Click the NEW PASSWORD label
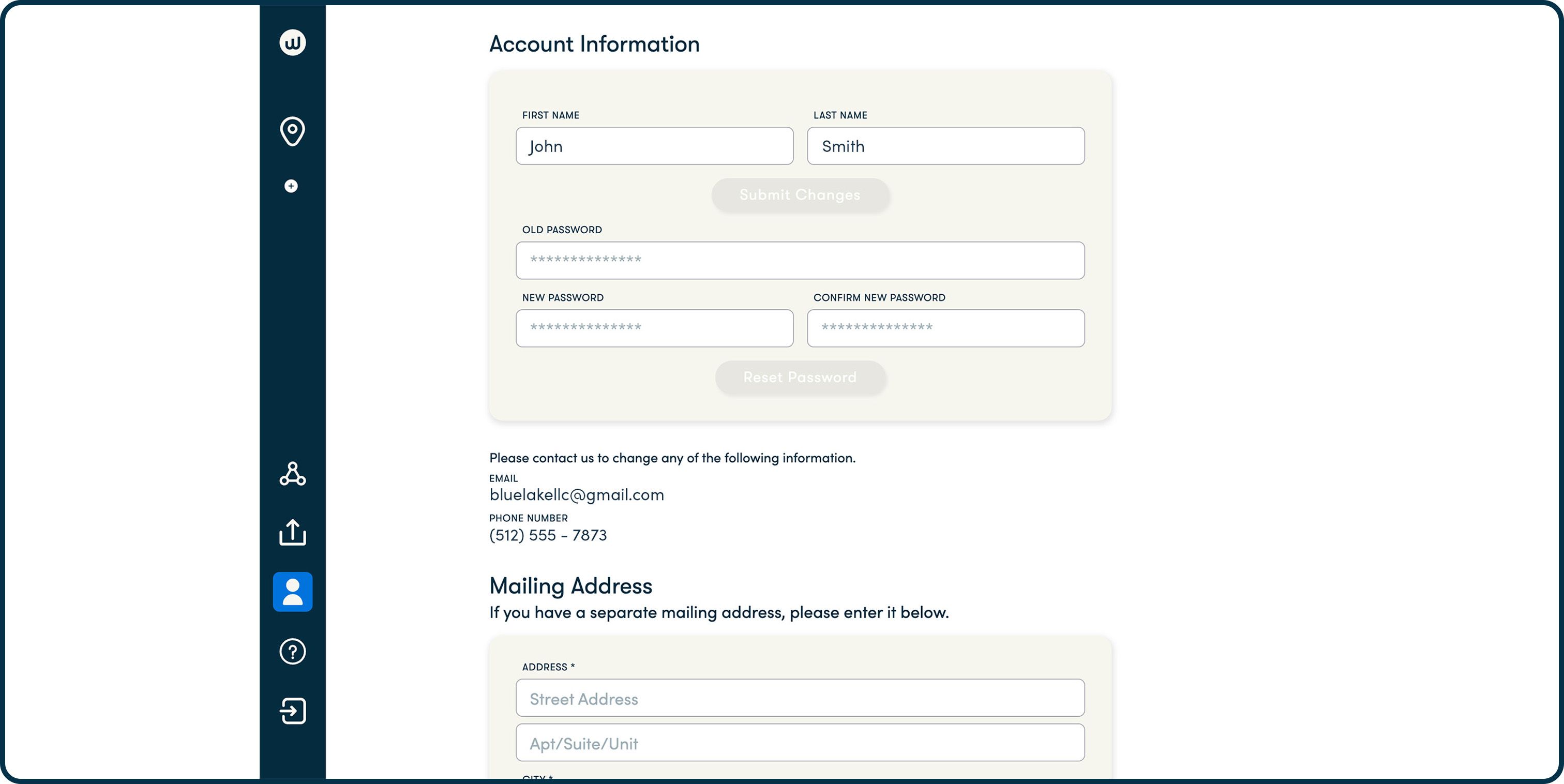This screenshot has height=784, width=1564. [563, 298]
